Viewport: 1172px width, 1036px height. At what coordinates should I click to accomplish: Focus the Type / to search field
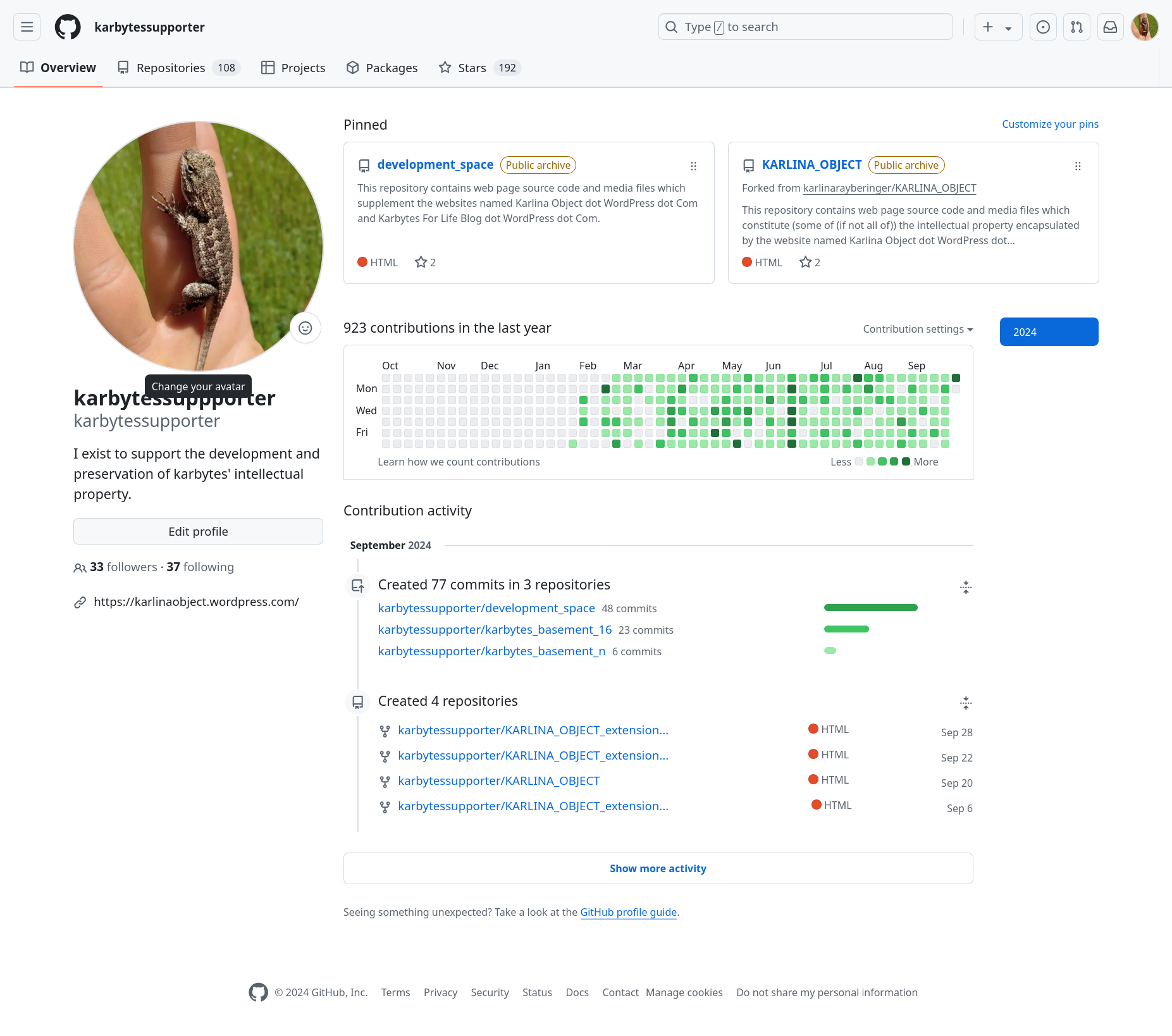pyautogui.click(x=805, y=27)
